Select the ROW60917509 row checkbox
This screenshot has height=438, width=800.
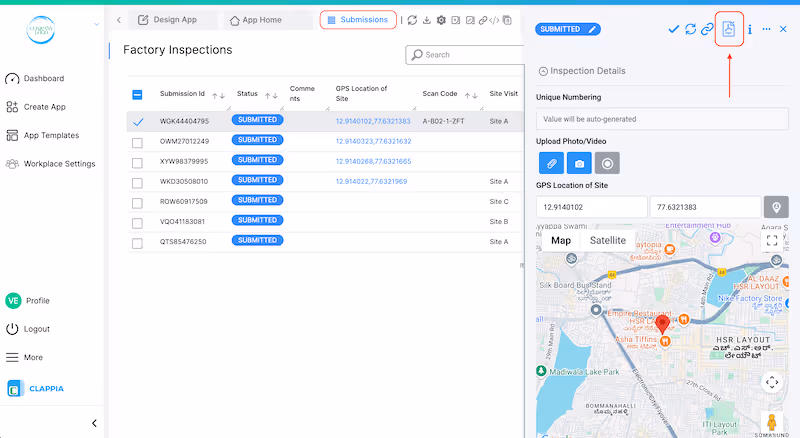pyautogui.click(x=137, y=203)
